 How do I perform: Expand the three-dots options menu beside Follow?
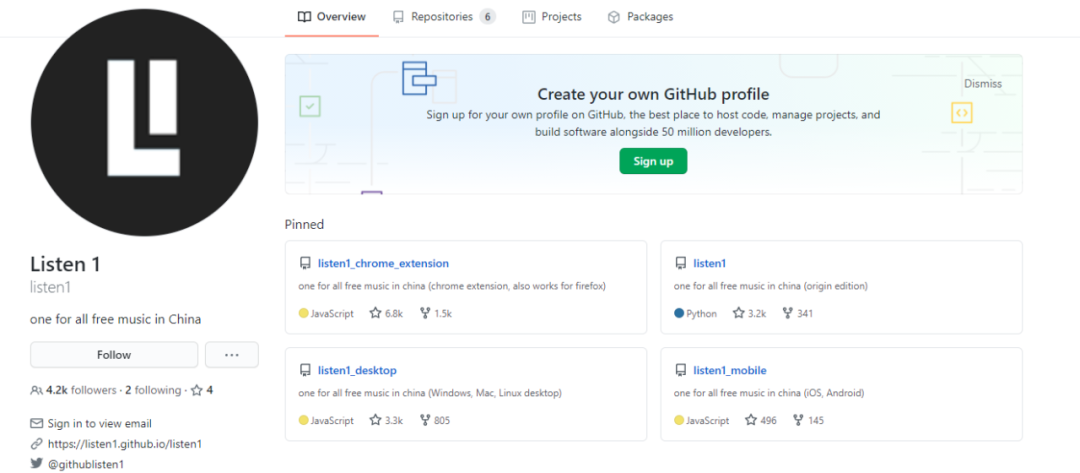tap(232, 355)
